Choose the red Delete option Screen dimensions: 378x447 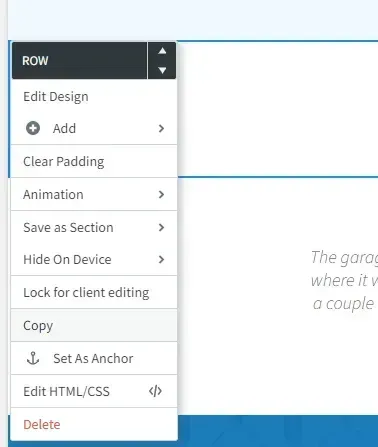[x=94, y=424]
